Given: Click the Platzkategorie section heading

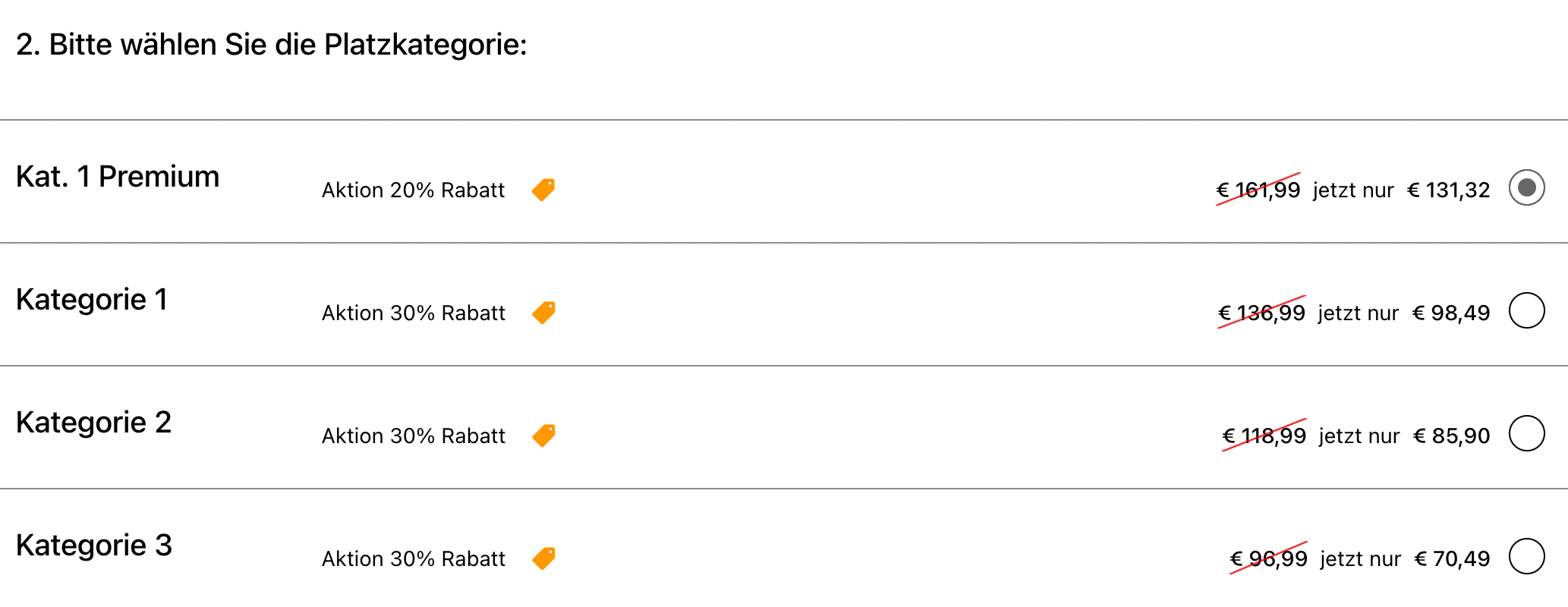Looking at the screenshot, I should [x=271, y=45].
